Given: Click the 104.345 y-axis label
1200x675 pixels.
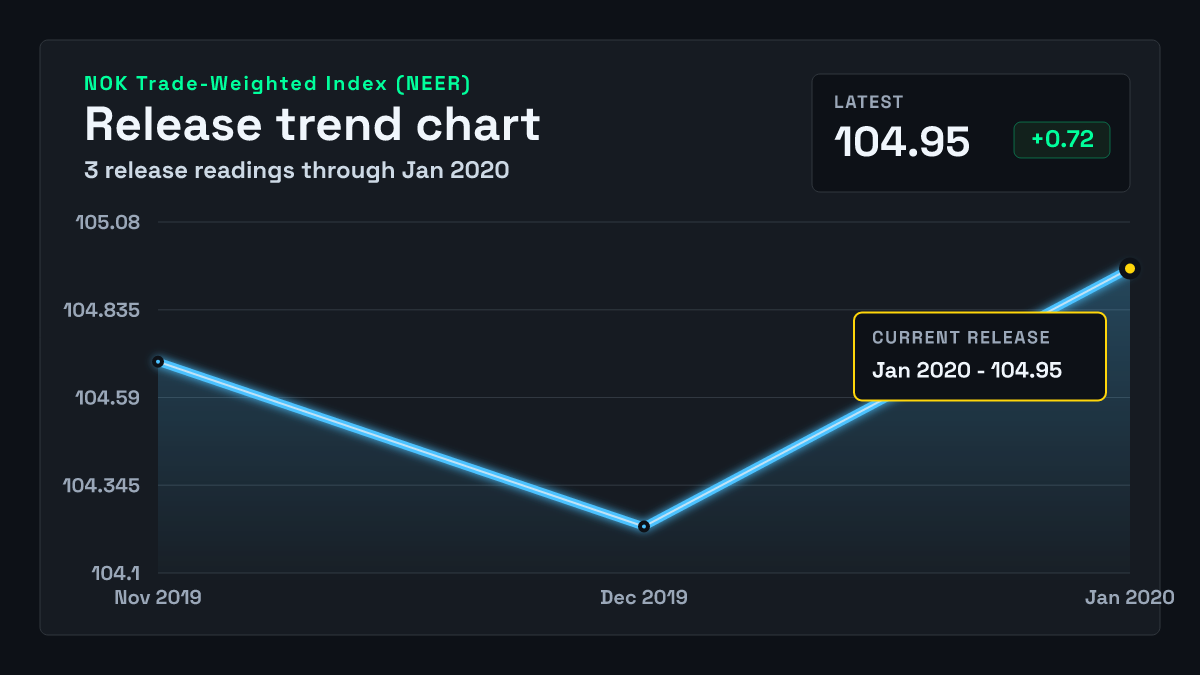Looking at the screenshot, I should [102, 486].
